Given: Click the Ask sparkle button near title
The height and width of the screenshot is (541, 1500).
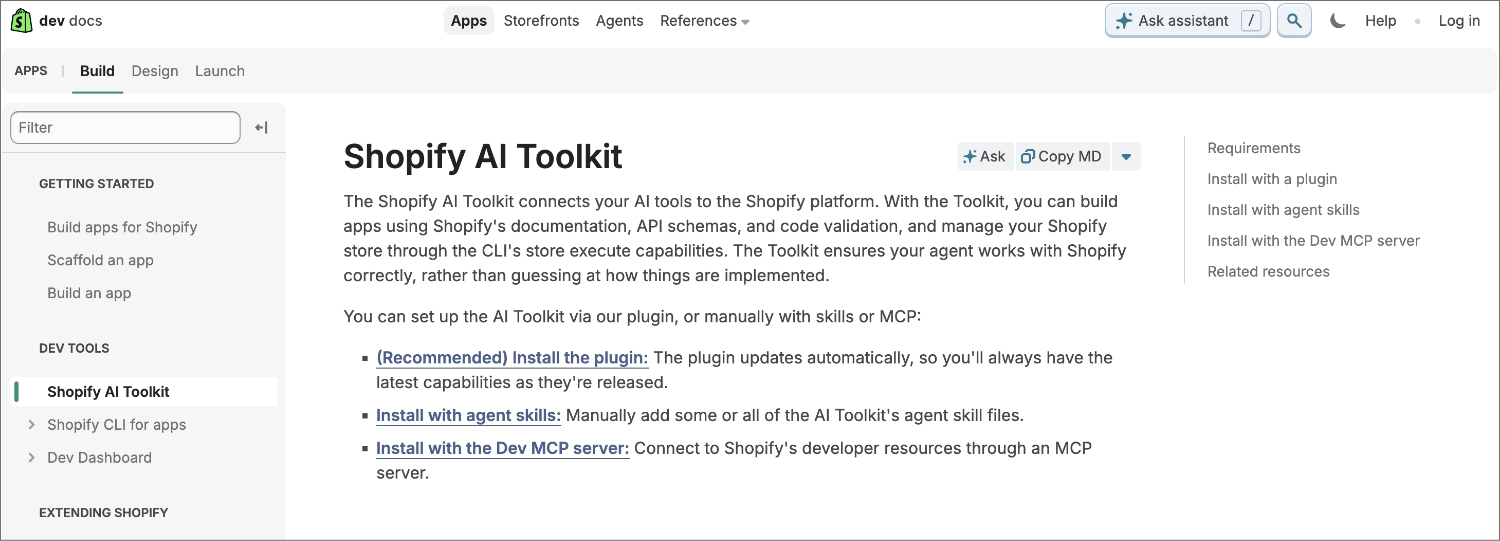Looking at the screenshot, I should click(x=984, y=157).
